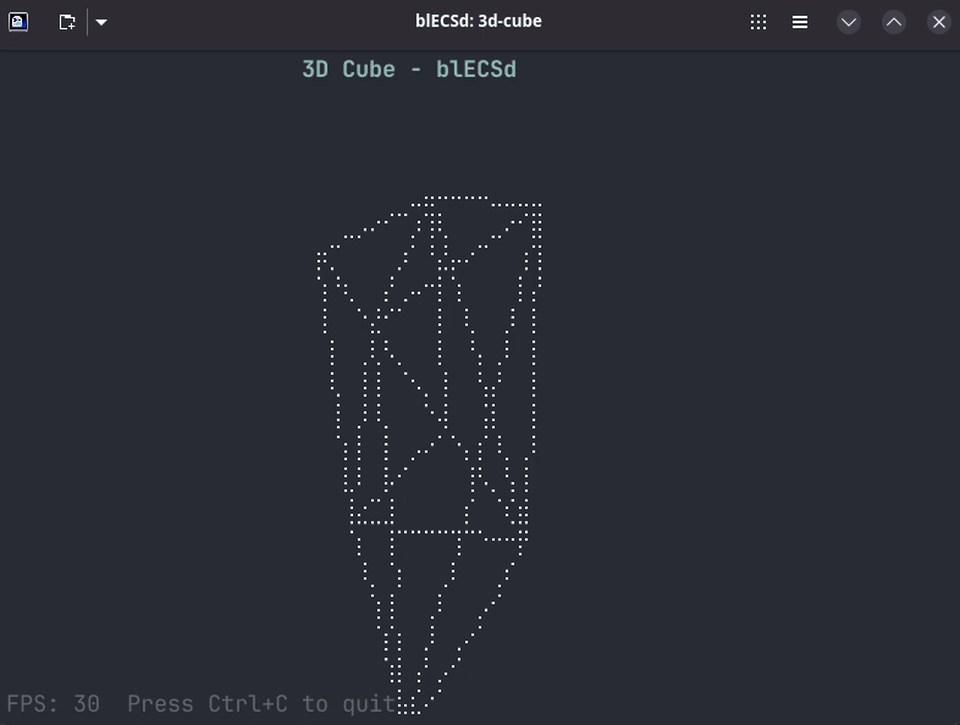Minimize window with the down chevron
Image resolution: width=960 pixels, height=725 pixels.
pyautogui.click(x=849, y=22)
